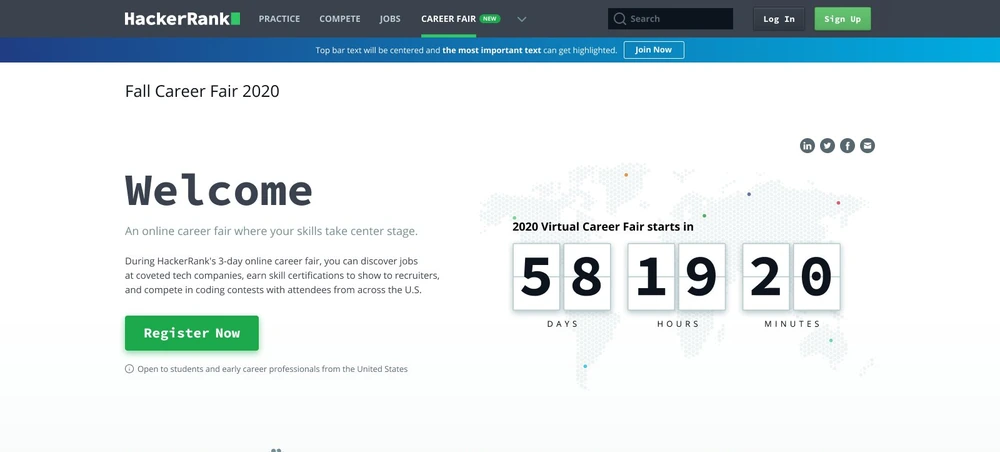The image size is (1000, 452).
Task: Focus the Search input field
Action: click(x=670, y=18)
